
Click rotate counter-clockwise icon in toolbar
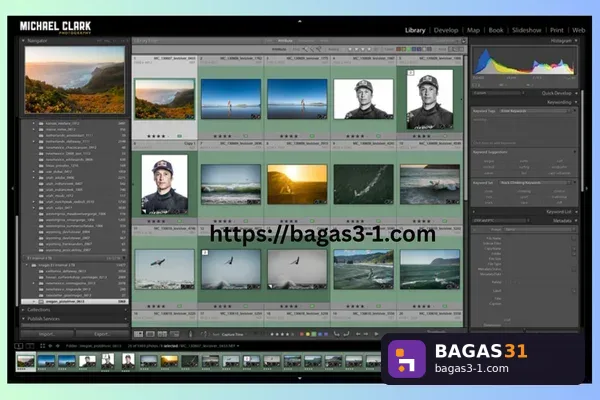pos(336,334)
